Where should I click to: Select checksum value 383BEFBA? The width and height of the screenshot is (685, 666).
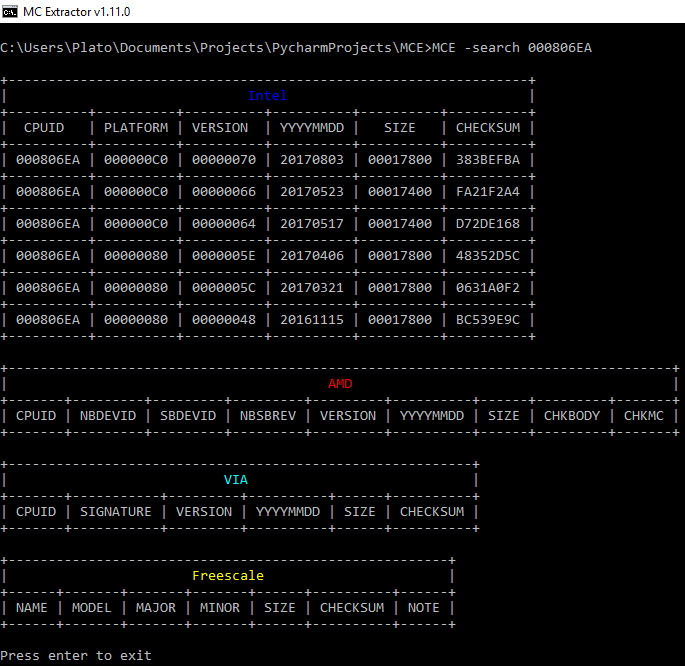click(x=487, y=160)
